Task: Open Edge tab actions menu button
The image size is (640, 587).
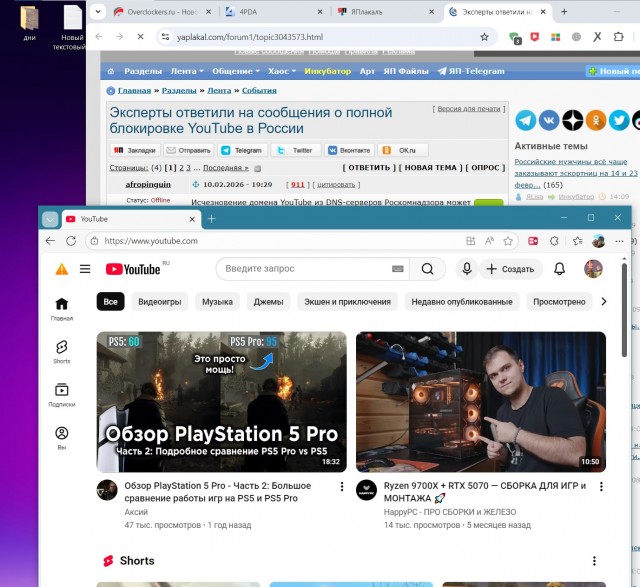Action: [x=50, y=220]
